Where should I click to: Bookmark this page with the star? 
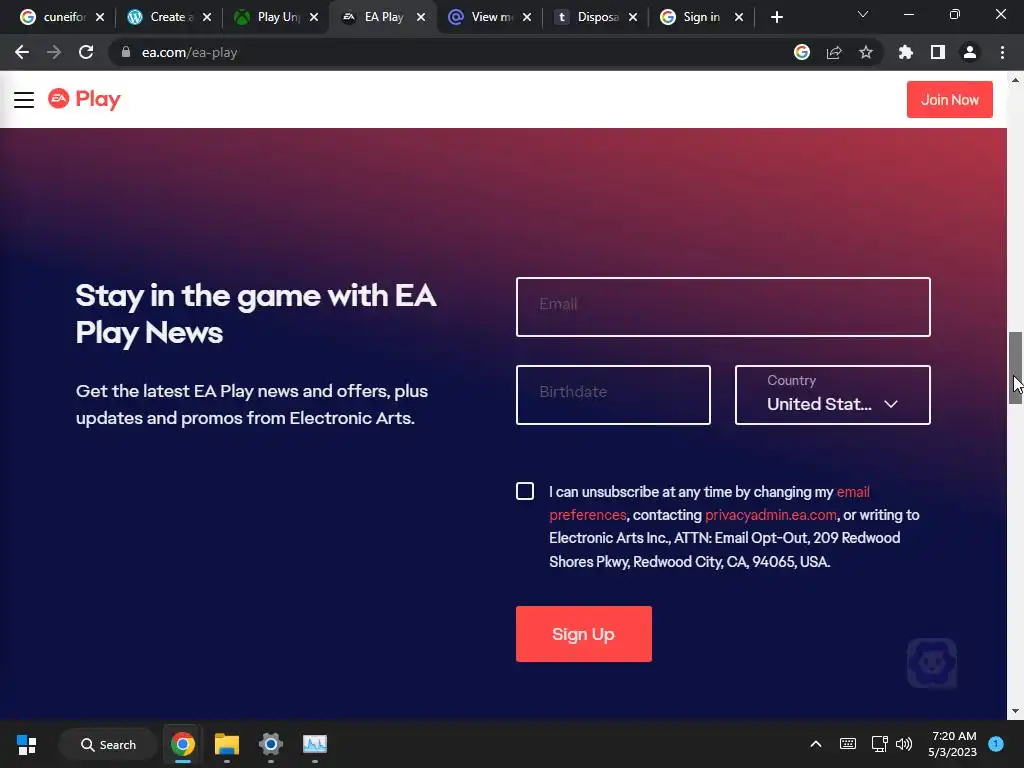[866, 52]
